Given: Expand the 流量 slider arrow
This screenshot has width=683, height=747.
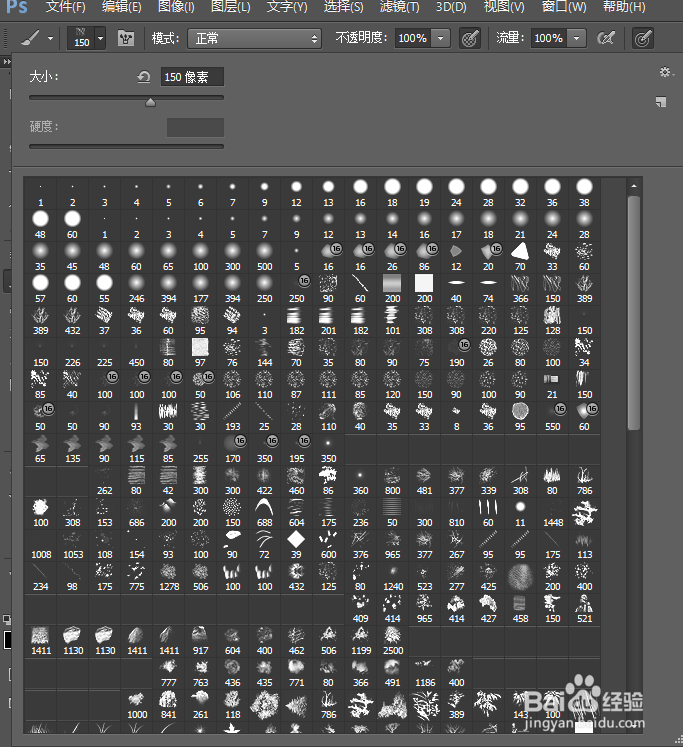Looking at the screenshot, I should (576, 38).
